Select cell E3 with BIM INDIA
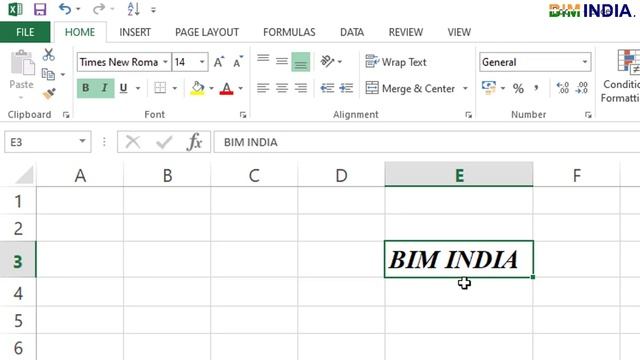This screenshot has width=640, height=360. [x=459, y=259]
